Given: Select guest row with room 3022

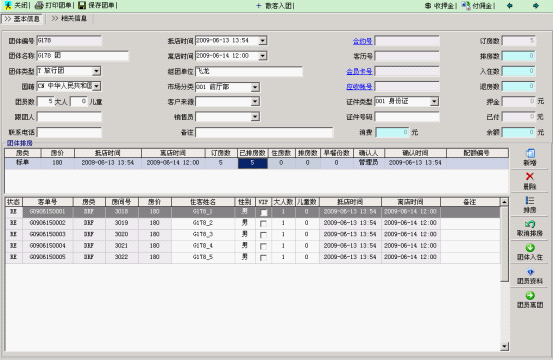Looking at the screenshot, I should (253, 257).
